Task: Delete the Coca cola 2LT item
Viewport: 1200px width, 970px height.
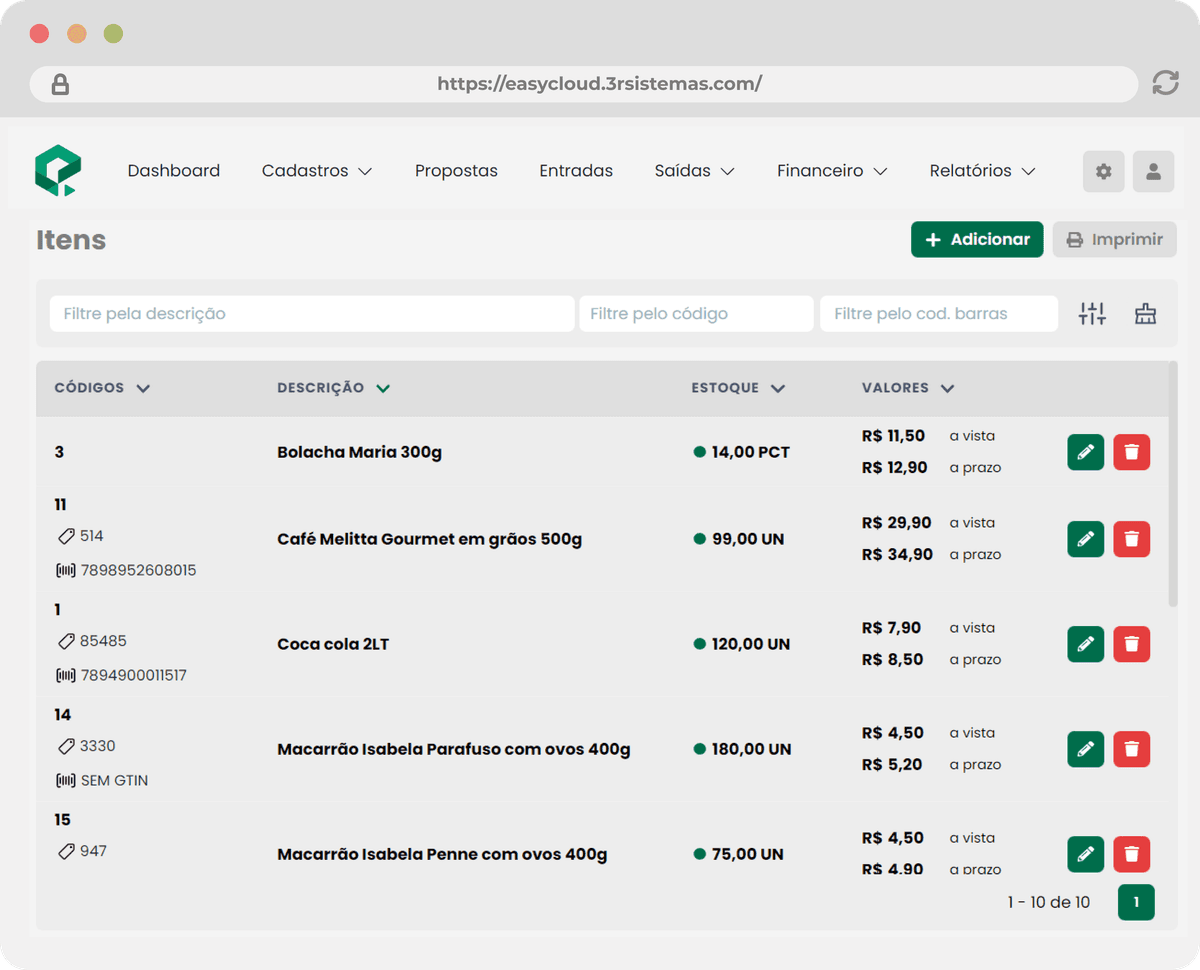Action: pyautogui.click(x=1132, y=644)
